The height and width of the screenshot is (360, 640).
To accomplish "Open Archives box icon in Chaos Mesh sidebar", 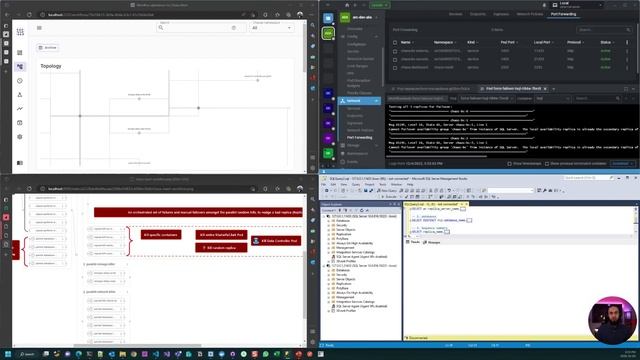I will click(x=20, y=122).
